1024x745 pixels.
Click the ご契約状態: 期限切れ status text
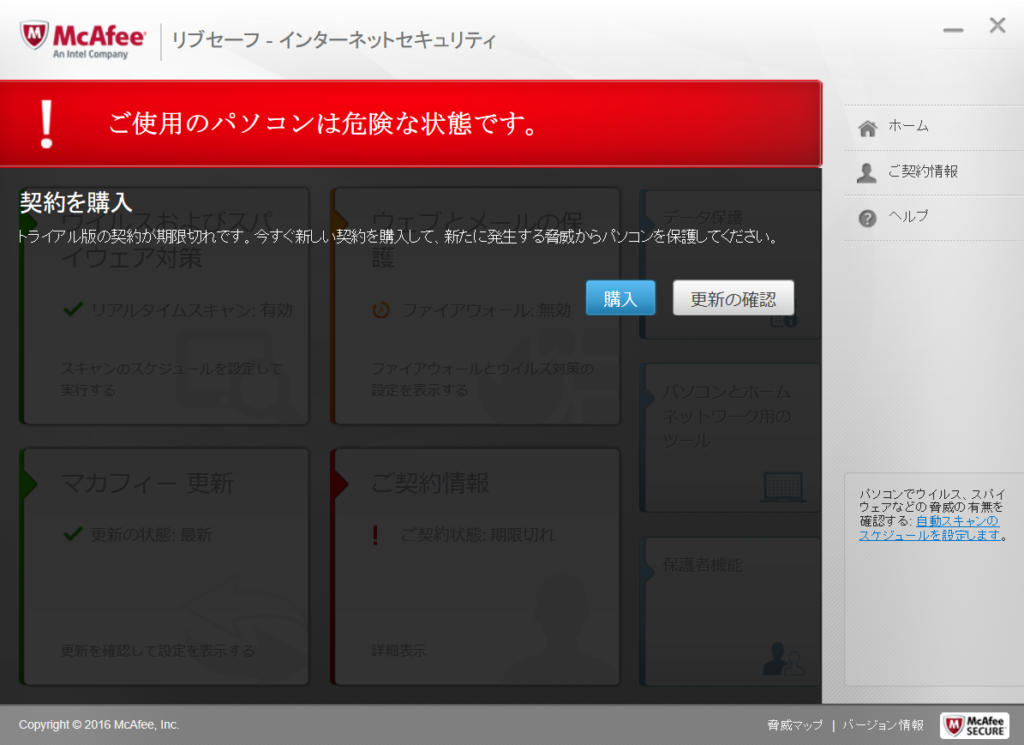478,535
